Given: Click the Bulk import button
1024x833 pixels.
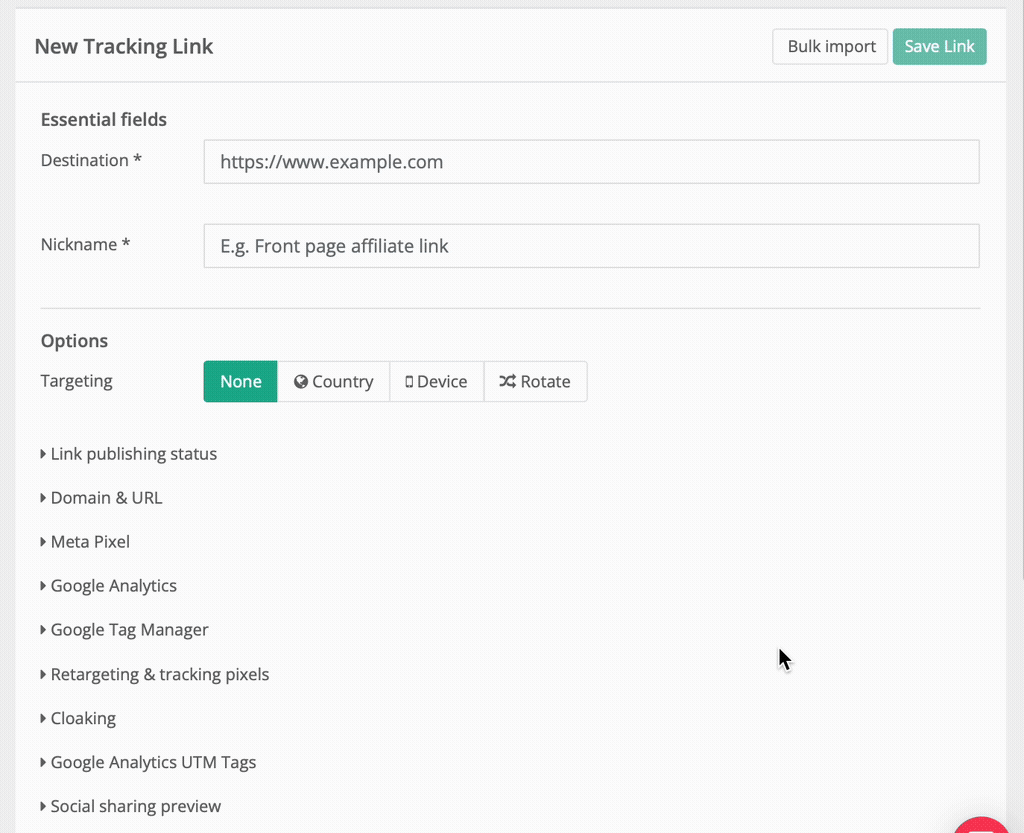Looking at the screenshot, I should coord(830,47).
